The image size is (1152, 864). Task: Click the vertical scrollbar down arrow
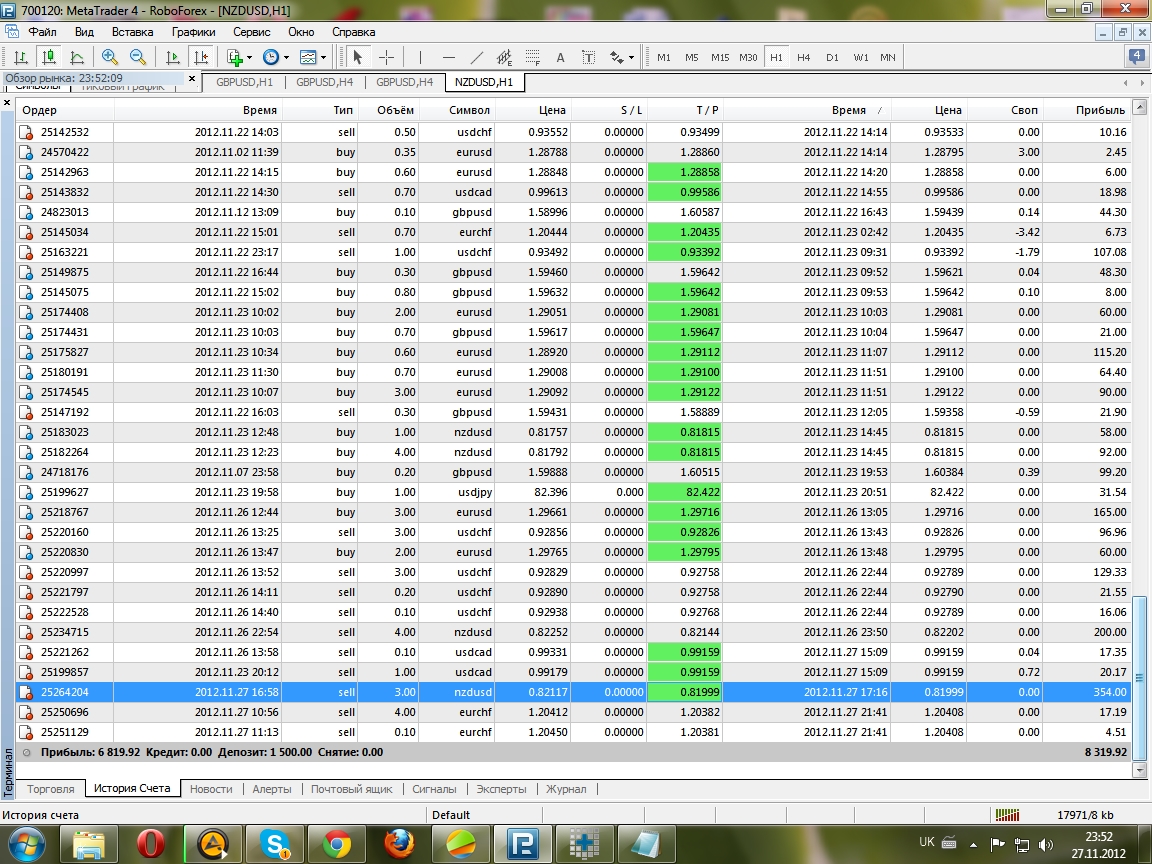pos(1140,771)
